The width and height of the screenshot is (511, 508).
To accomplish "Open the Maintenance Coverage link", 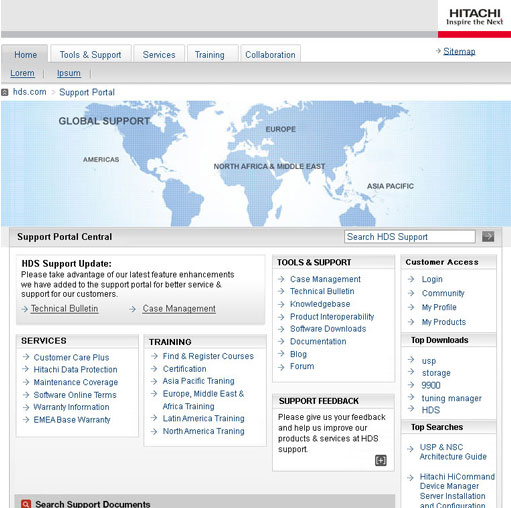I will tap(76, 382).
